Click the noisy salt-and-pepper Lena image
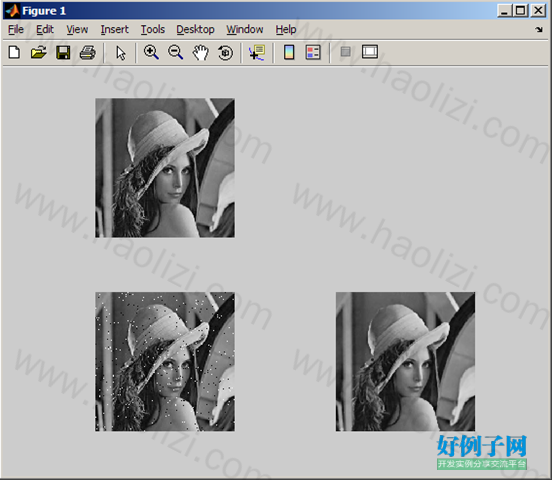The width and height of the screenshot is (552, 480). tap(165, 361)
